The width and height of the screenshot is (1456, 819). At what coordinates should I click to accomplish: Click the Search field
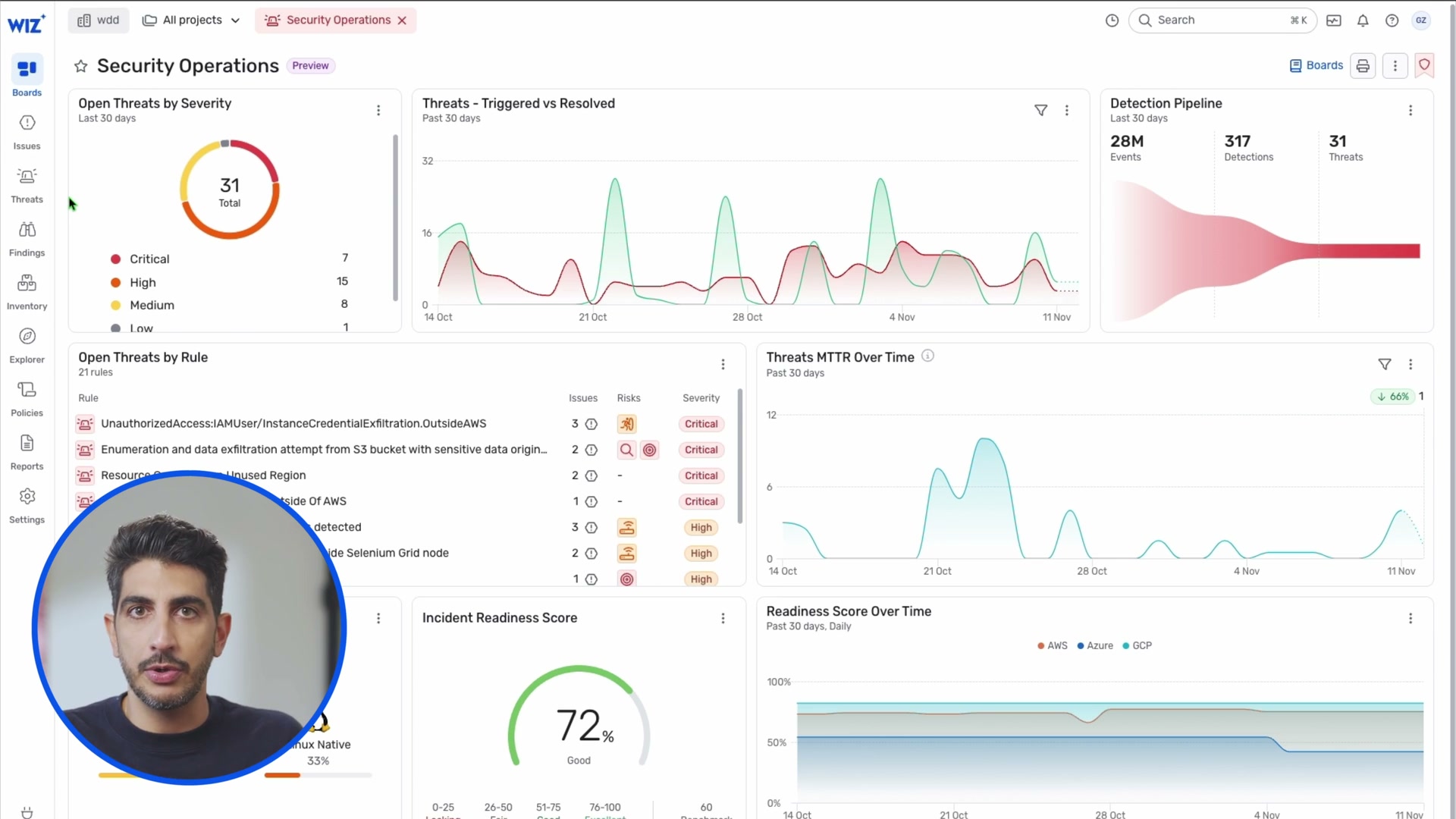click(1222, 20)
